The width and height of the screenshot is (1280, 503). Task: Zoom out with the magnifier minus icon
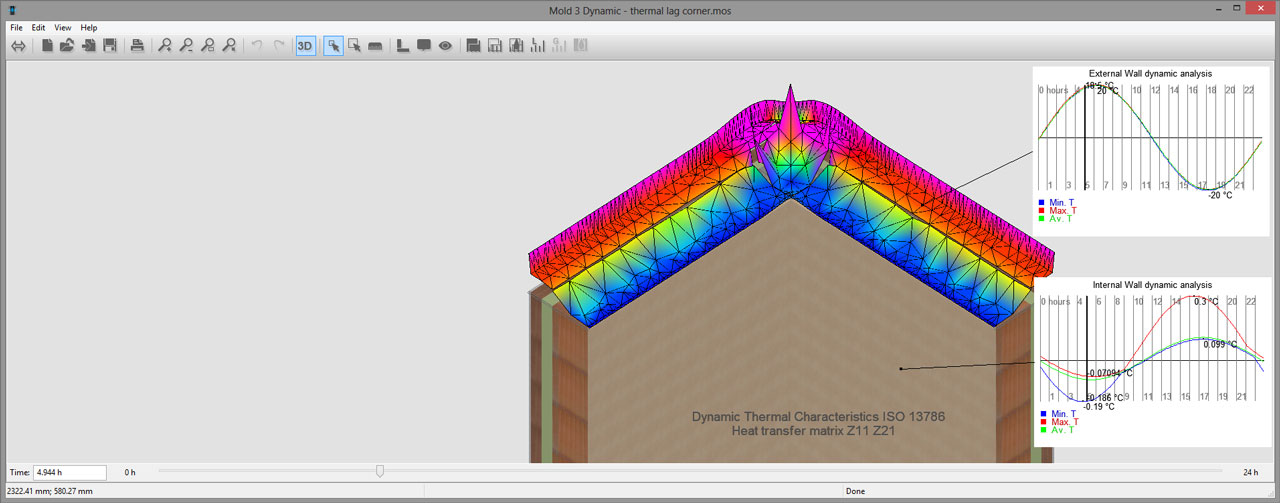(187, 46)
